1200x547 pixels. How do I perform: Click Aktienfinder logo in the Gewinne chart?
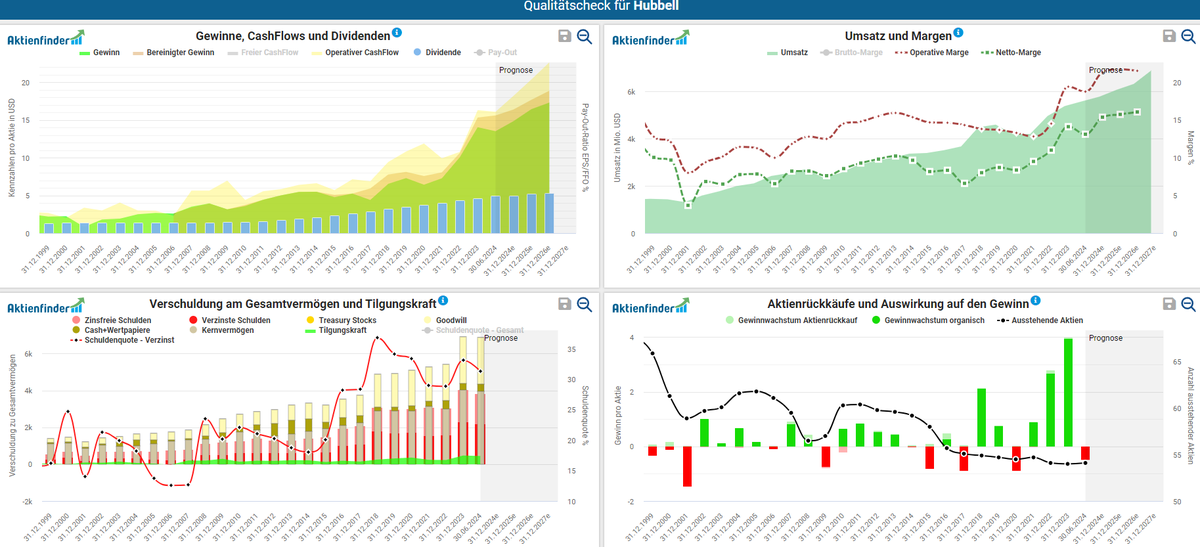(x=45, y=39)
